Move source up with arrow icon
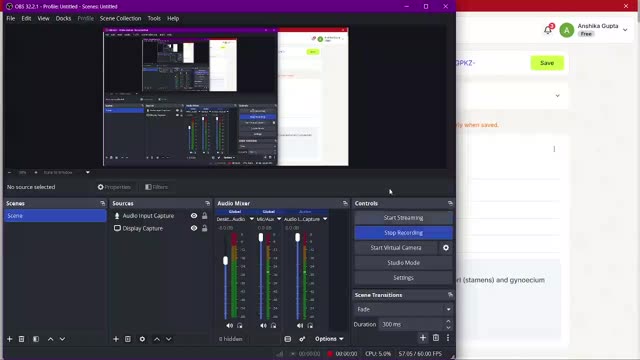Viewport: 640px width, 360px height. 157,339
